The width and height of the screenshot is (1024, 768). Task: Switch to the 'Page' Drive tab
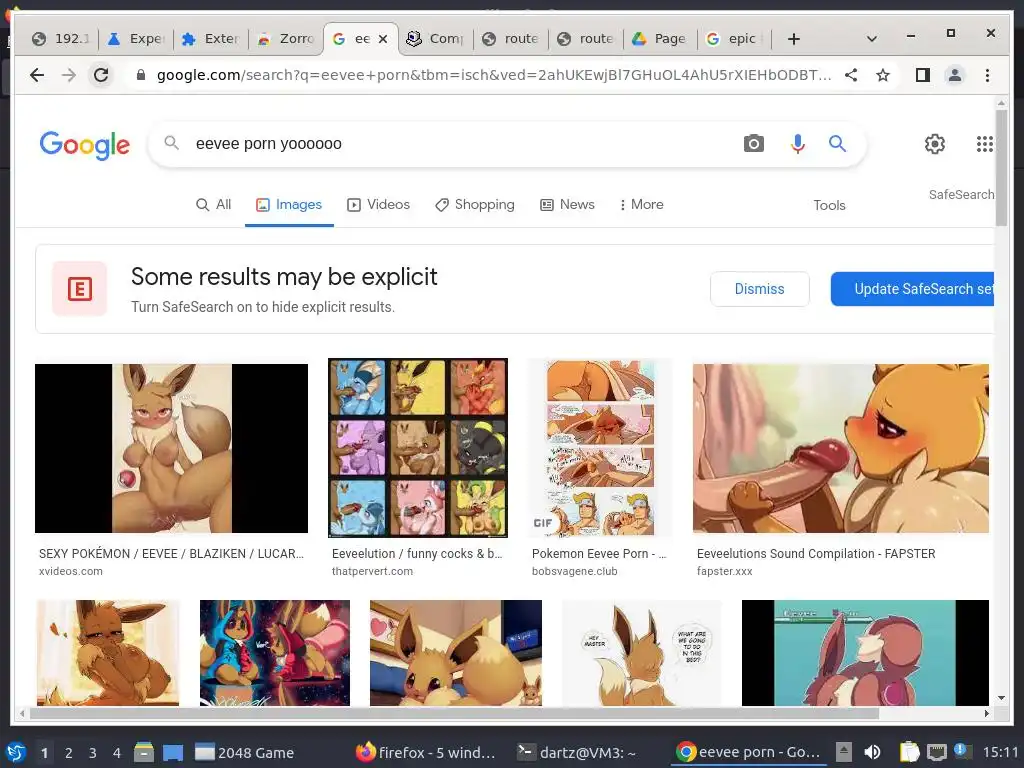[660, 39]
